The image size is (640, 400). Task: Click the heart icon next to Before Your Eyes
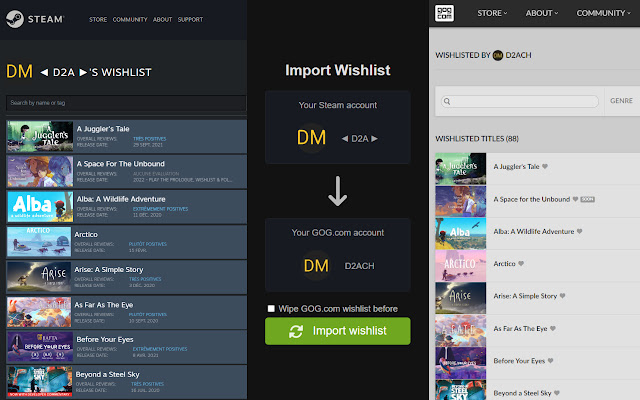click(x=551, y=361)
